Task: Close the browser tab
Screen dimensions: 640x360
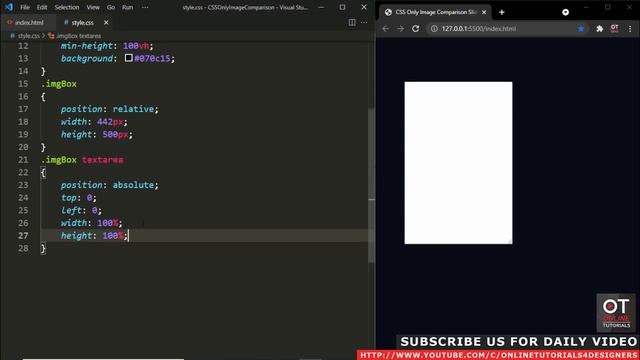Action: pyautogui.click(x=484, y=12)
